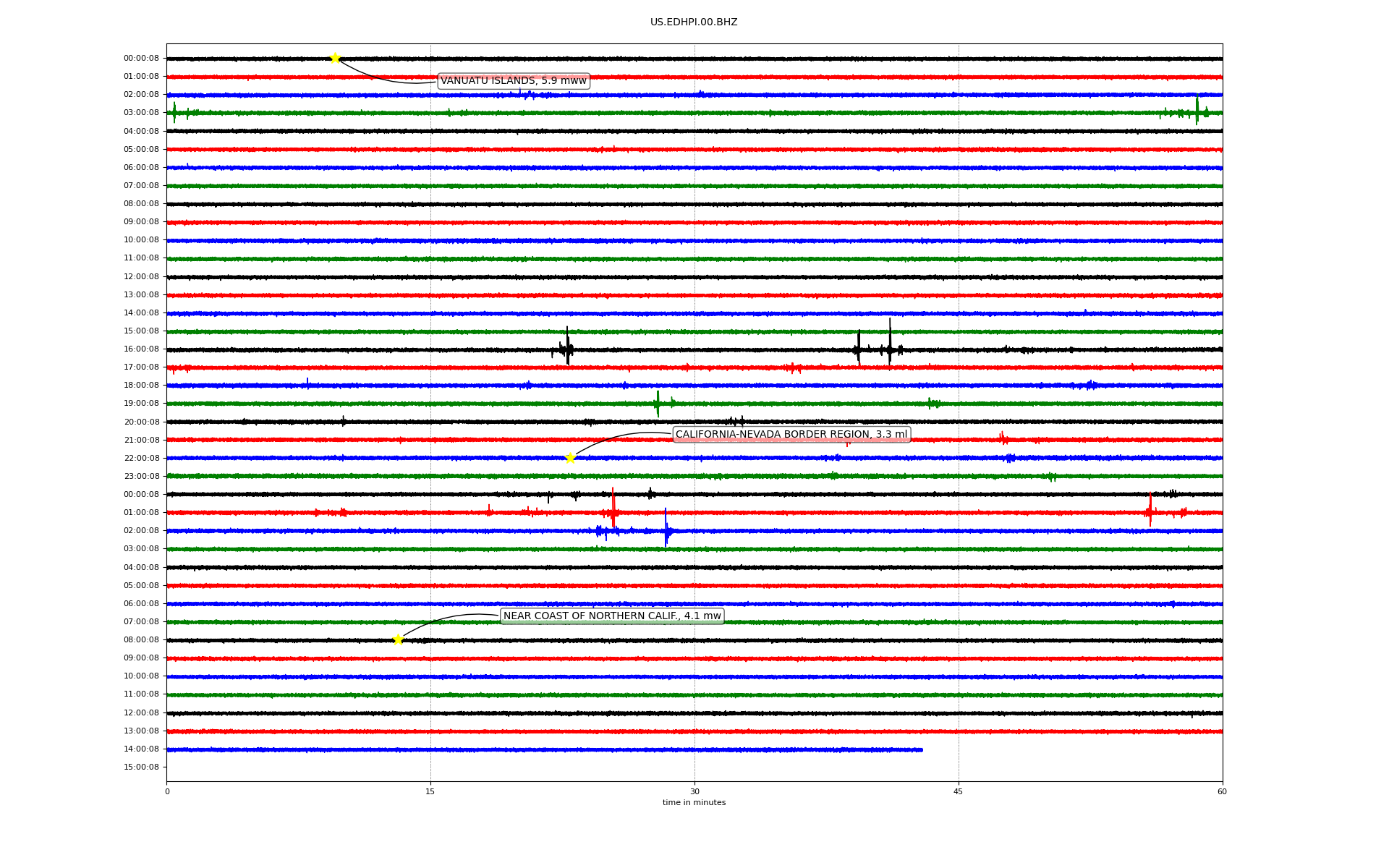Viewport: 1389px width, 868px height.
Task: Click the first 16:00:08 row time label
Action: (141, 349)
